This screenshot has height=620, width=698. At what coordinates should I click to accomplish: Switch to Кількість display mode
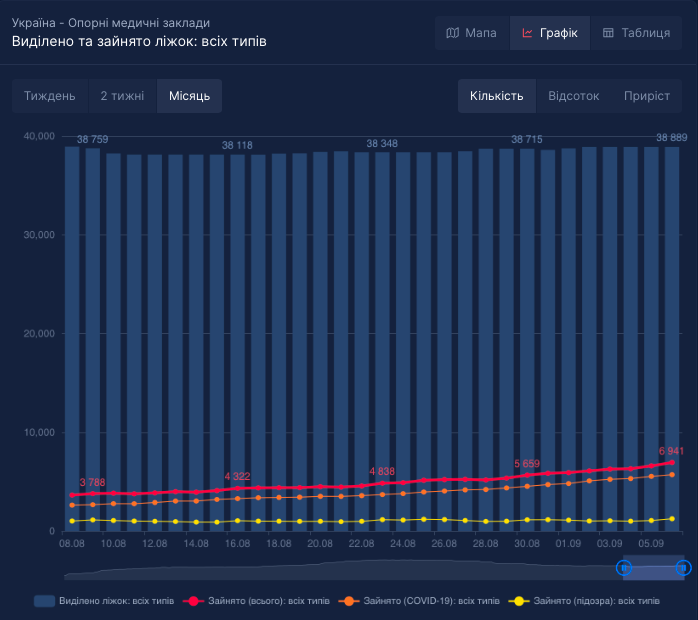click(497, 96)
